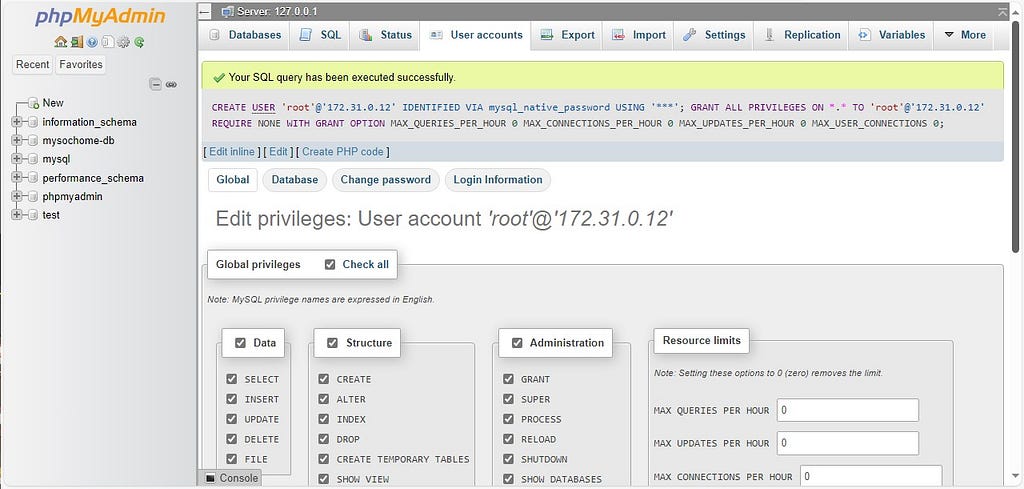Screen dimensions: 1024x489
Task: Open MariaDB documentation page icon
Action: pos(107,42)
